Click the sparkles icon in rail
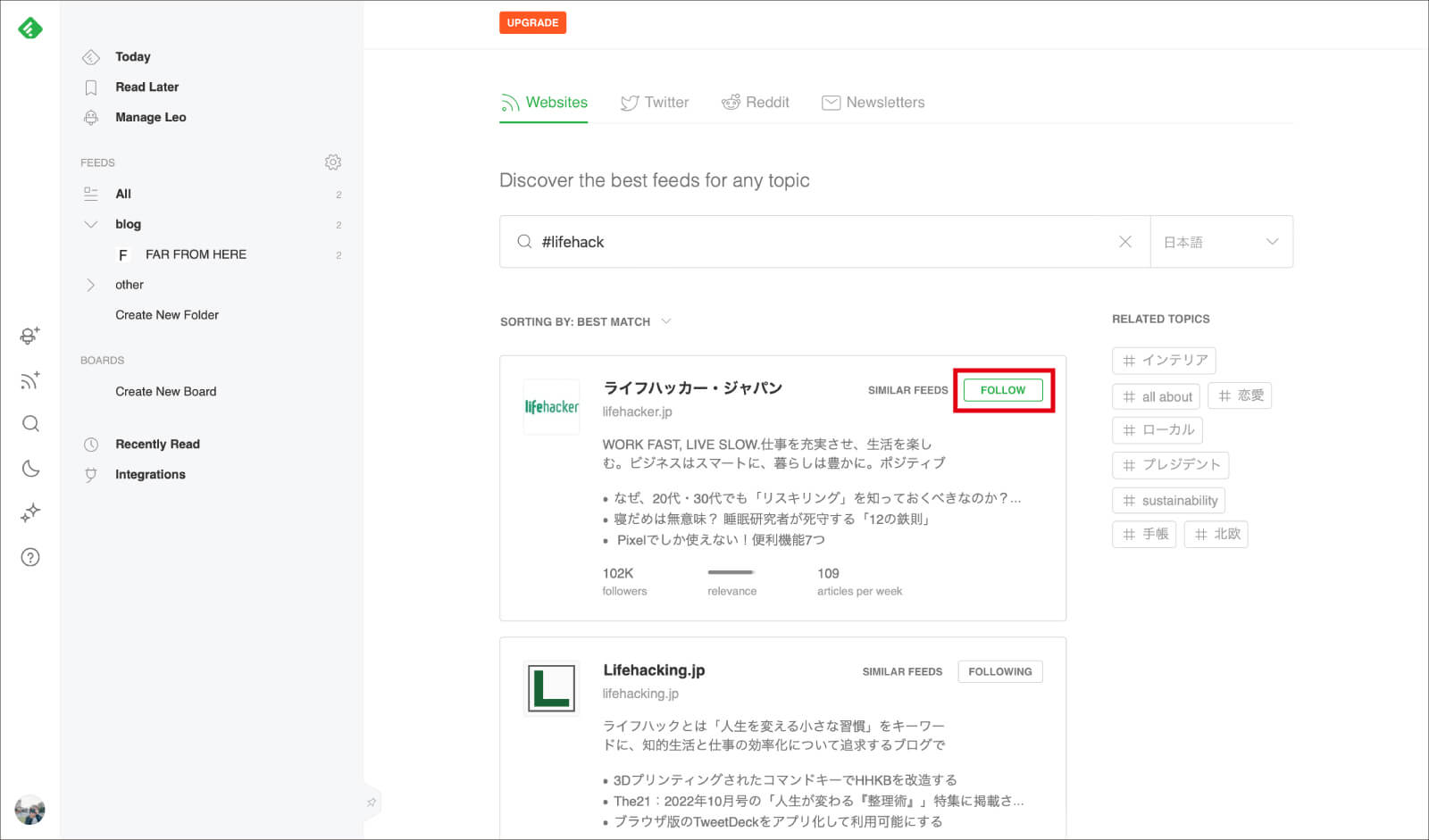 pos(30,512)
